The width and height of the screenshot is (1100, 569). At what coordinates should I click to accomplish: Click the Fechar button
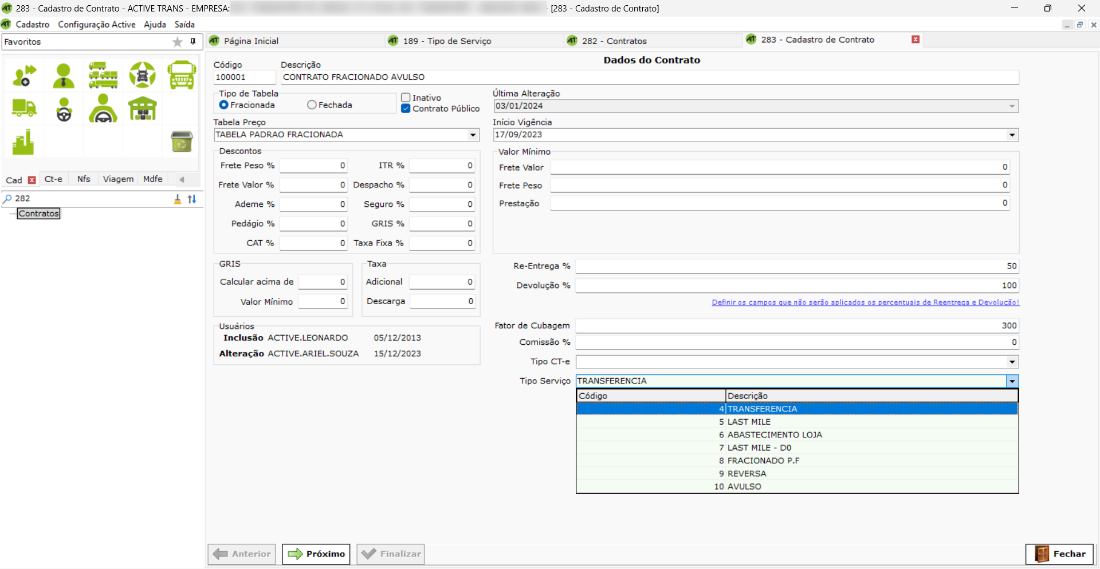coord(1059,554)
